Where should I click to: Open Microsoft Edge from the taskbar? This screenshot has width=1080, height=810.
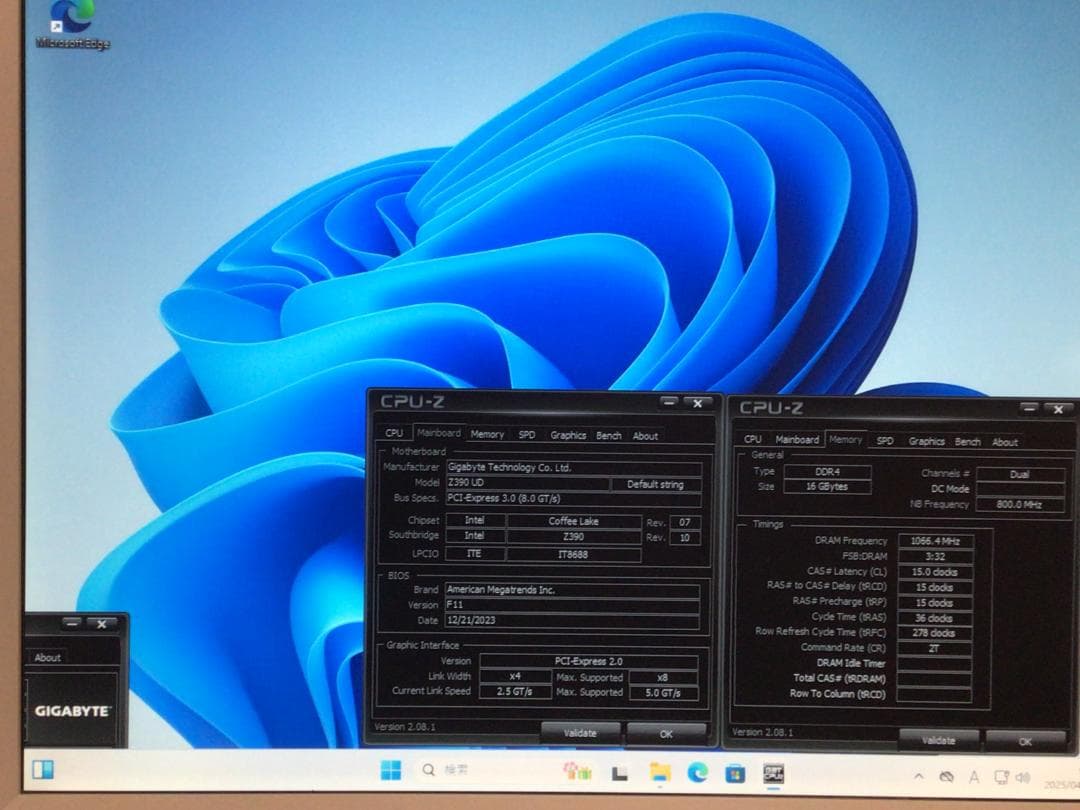[697, 772]
